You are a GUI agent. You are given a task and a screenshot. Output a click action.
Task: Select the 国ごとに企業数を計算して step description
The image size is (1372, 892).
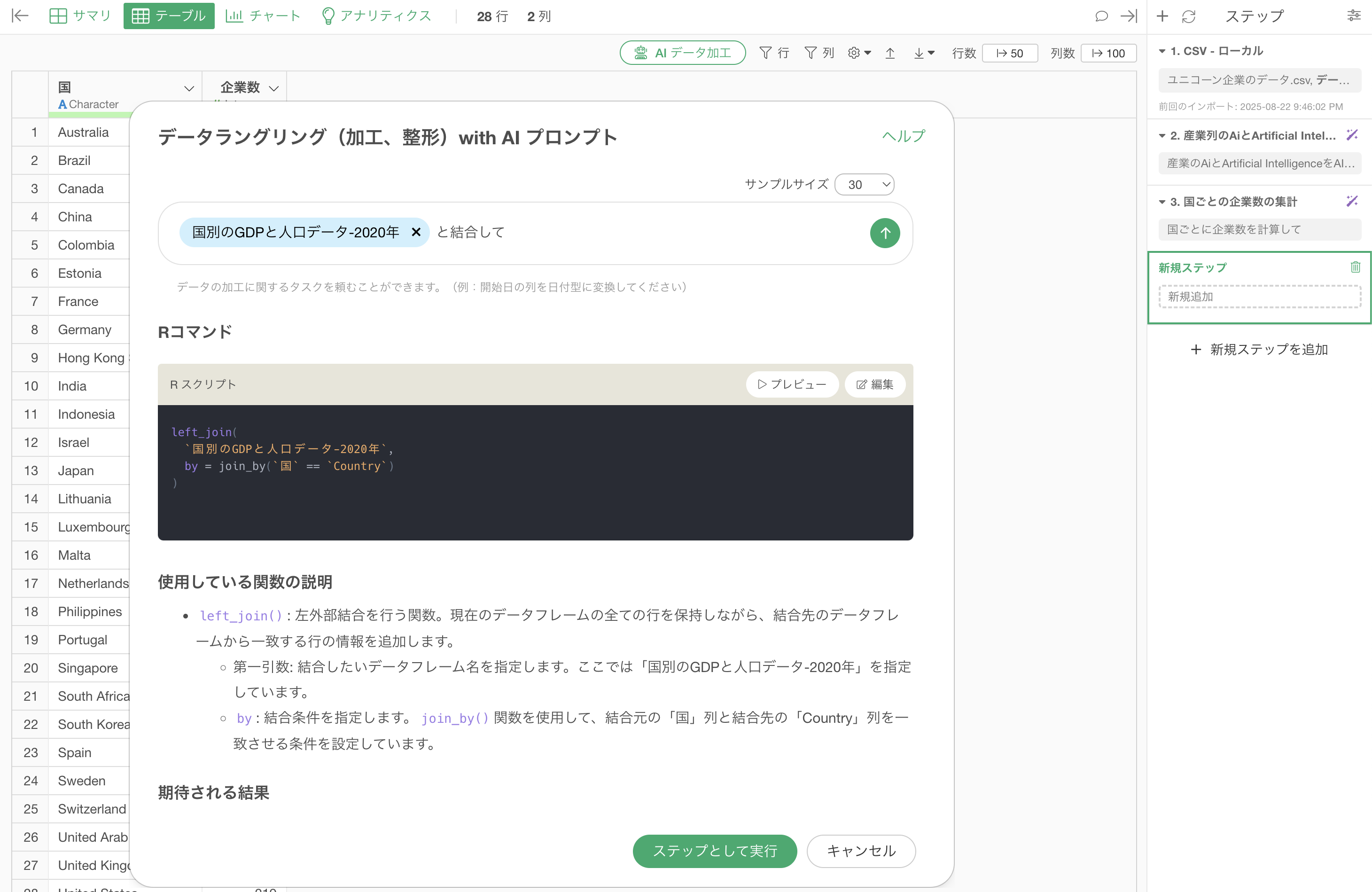[x=1260, y=229]
